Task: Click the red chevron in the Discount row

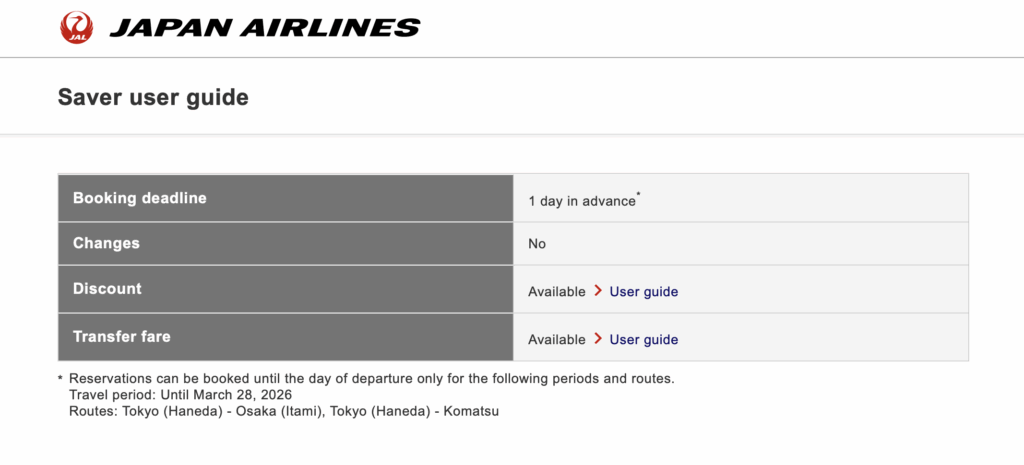Action: point(598,291)
